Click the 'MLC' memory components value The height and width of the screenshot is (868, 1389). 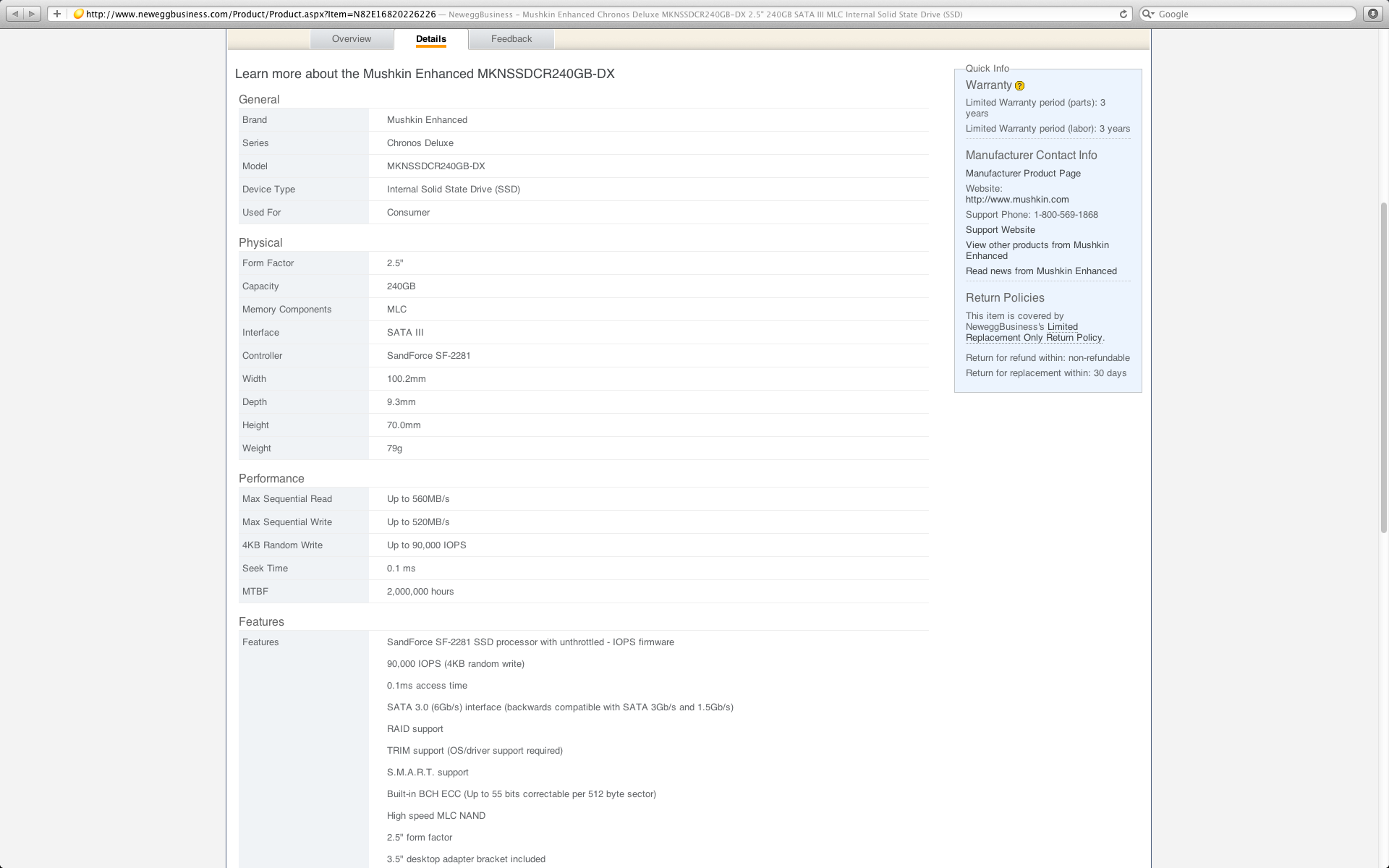click(x=396, y=310)
